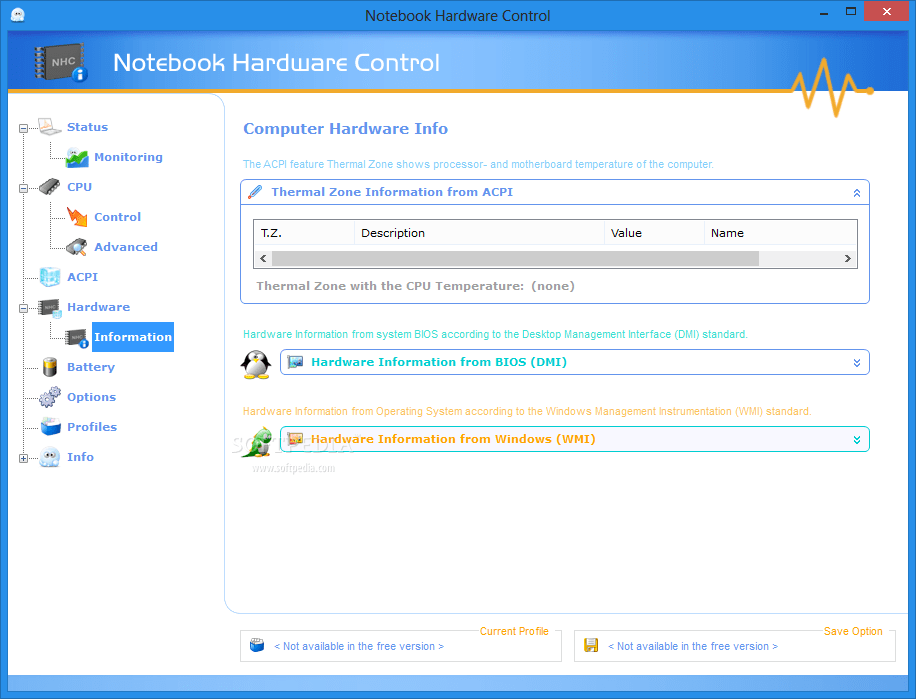
Task: Click the CPU chip icon in sidebar
Action: pyautogui.click(x=50, y=187)
